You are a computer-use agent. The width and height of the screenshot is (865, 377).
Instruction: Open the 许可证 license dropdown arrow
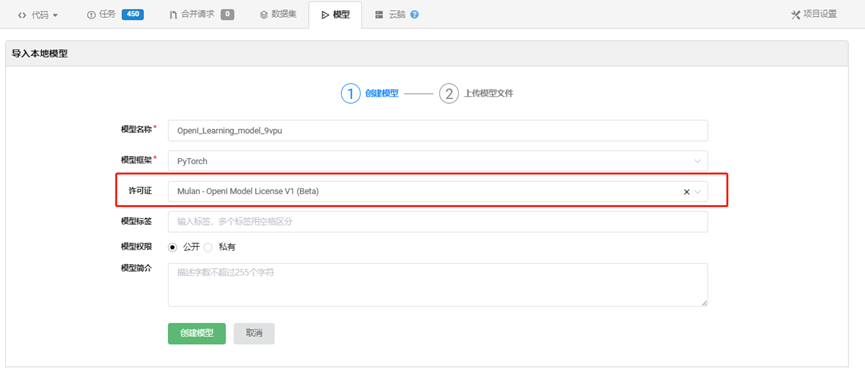tap(698, 192)
